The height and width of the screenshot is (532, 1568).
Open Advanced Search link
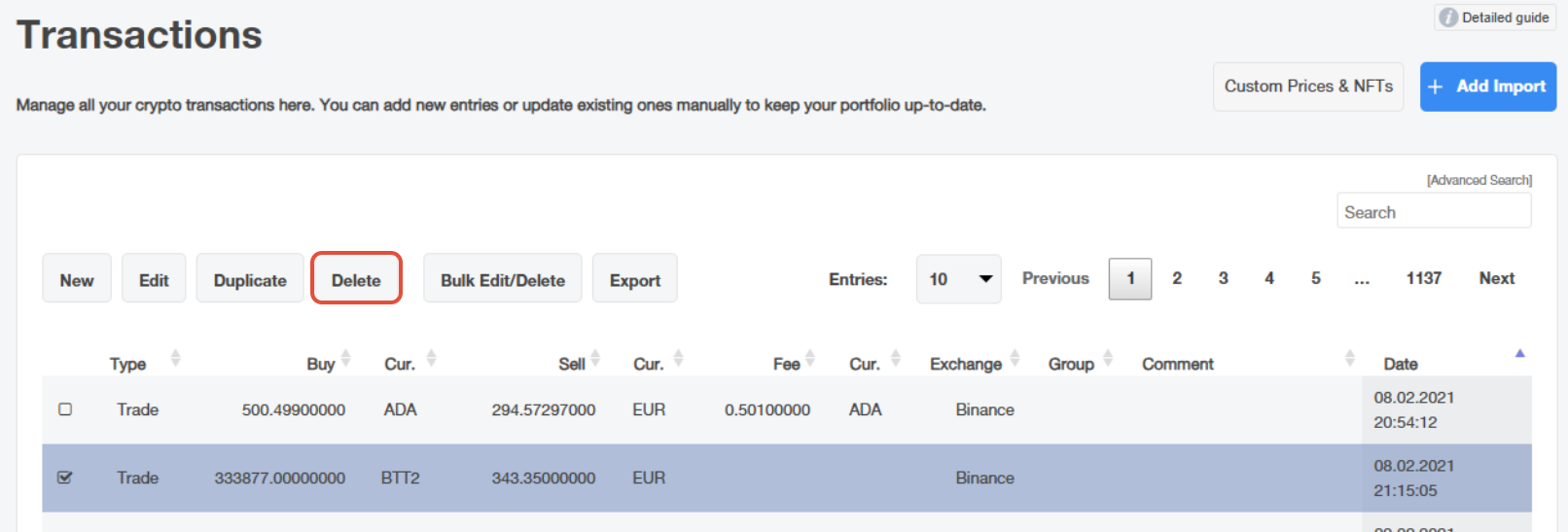pos(1479,180)
